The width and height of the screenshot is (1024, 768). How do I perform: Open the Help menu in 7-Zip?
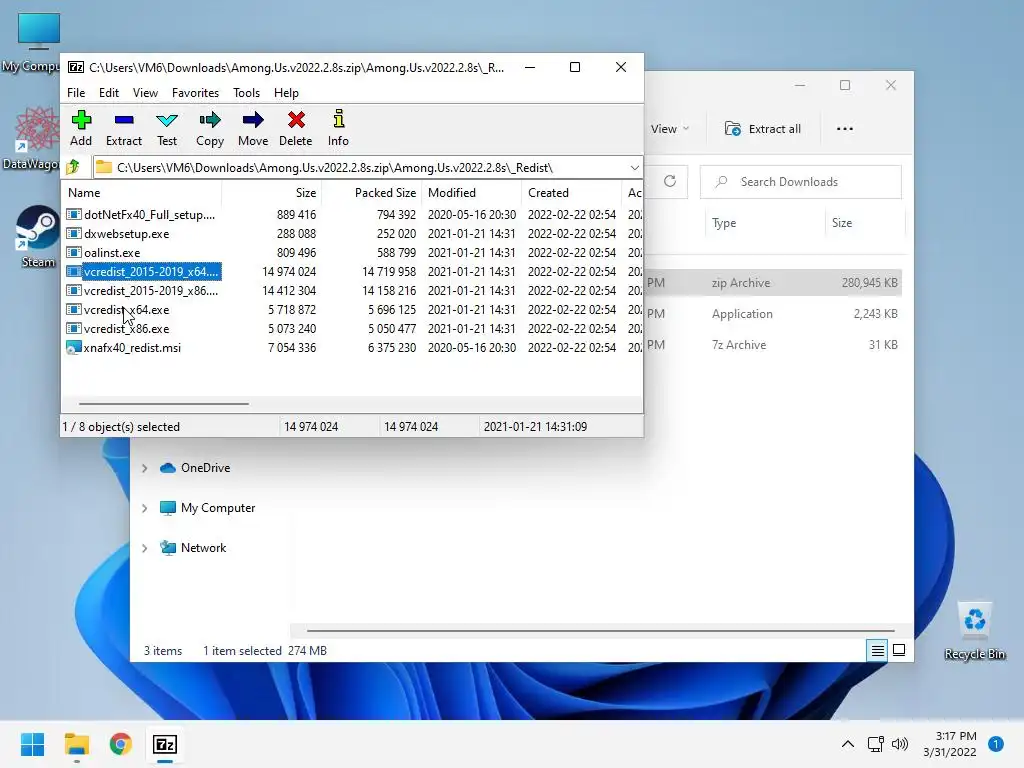(286, 93)
